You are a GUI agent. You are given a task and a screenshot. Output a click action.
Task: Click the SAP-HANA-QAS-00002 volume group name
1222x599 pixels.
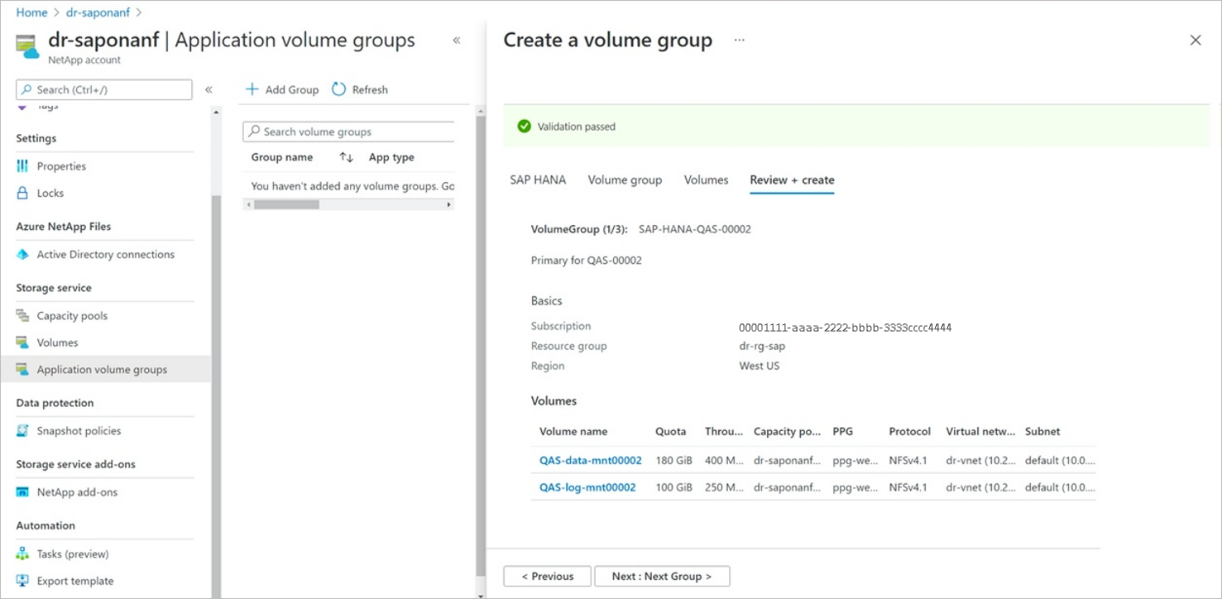[x=695, y=229]
